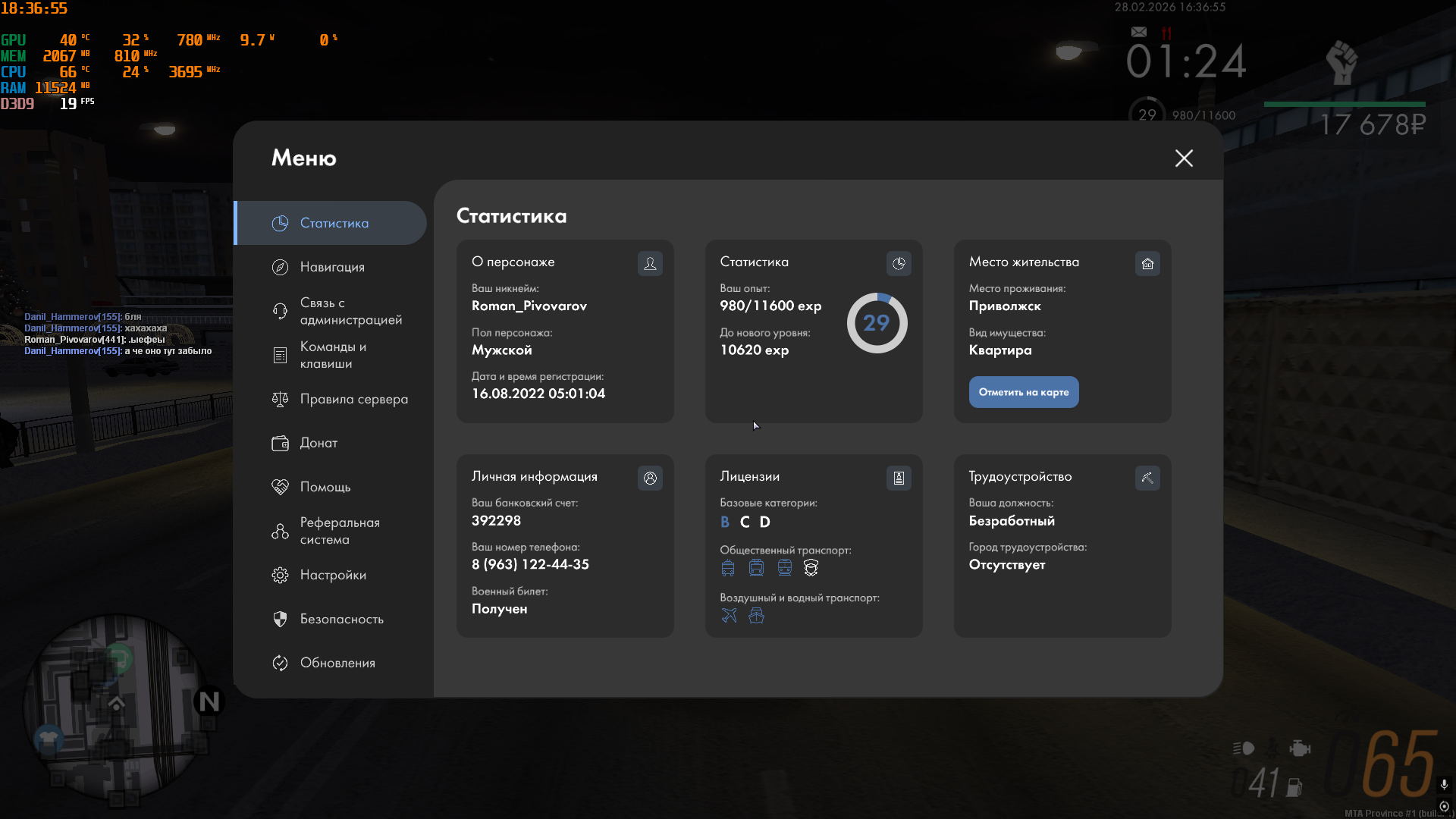Click the pie chart icon in Статистика card
The width and height of the screenshot is (1456, 819).
point(899,263)
